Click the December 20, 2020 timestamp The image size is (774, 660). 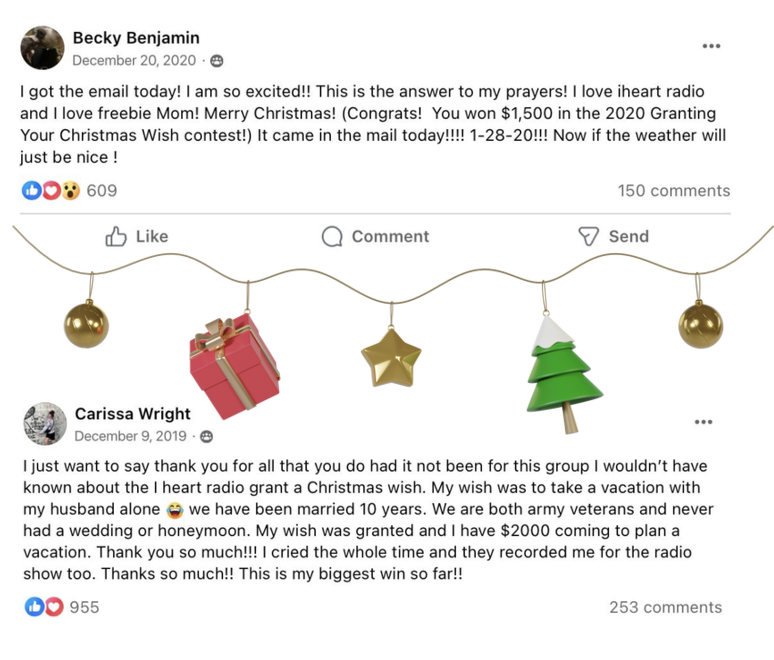(134, 60)
